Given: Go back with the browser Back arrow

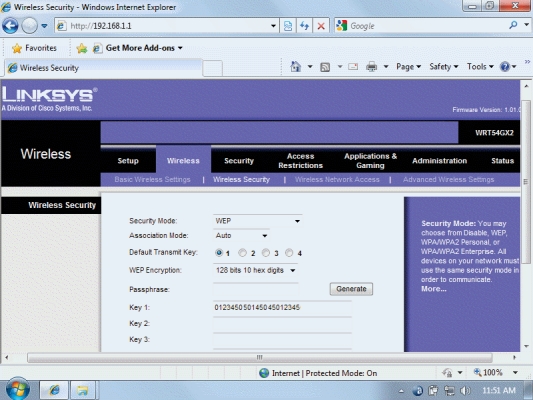Looking at the screenshot, I should (x=10, y=26).
